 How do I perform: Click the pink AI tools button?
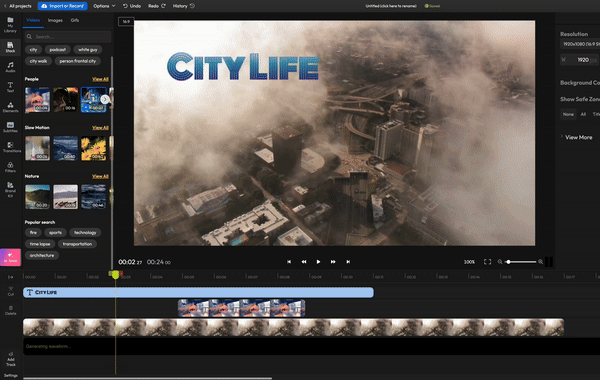click(x=10, y=257)
